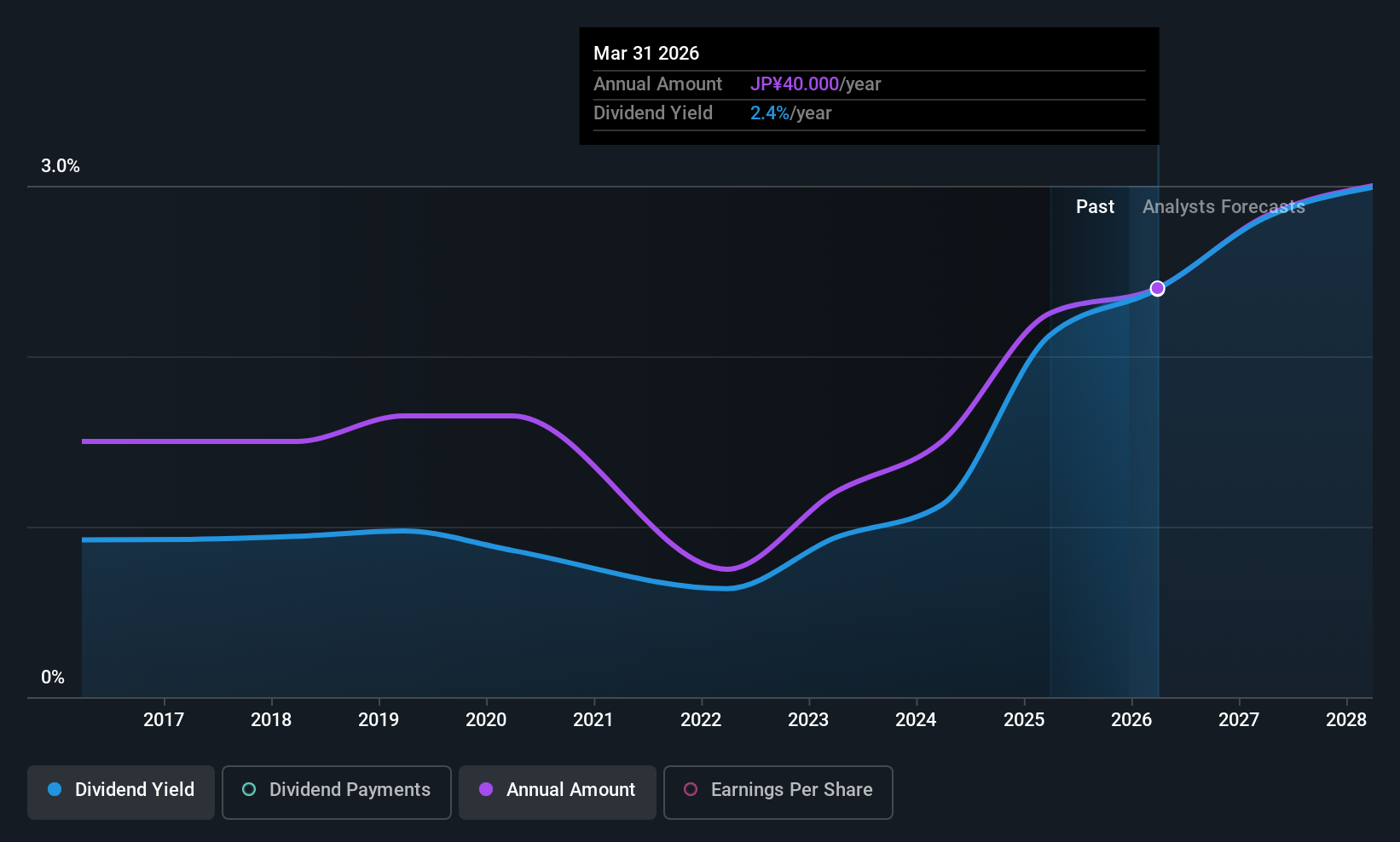Image resolution: width=1400 pixels, height=842 pixels.
Task: Select the 2017 x-axis label
Action: pos(164,720)
